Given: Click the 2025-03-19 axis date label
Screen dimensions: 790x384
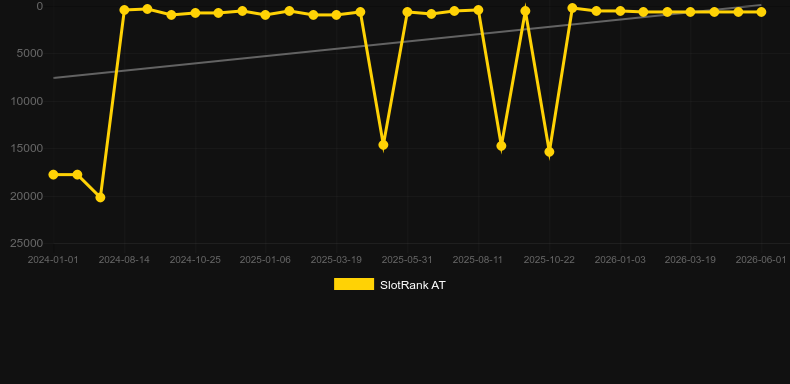Looking at the screenshot, I should pyautogui.click(x=336, y=260).
